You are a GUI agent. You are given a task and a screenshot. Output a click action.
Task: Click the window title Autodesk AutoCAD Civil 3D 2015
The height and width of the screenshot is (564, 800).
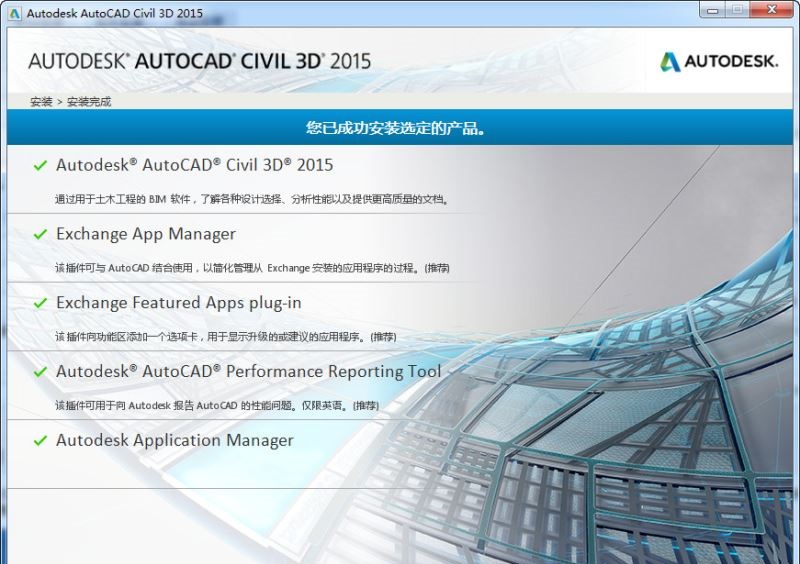(x=115, y=13)
